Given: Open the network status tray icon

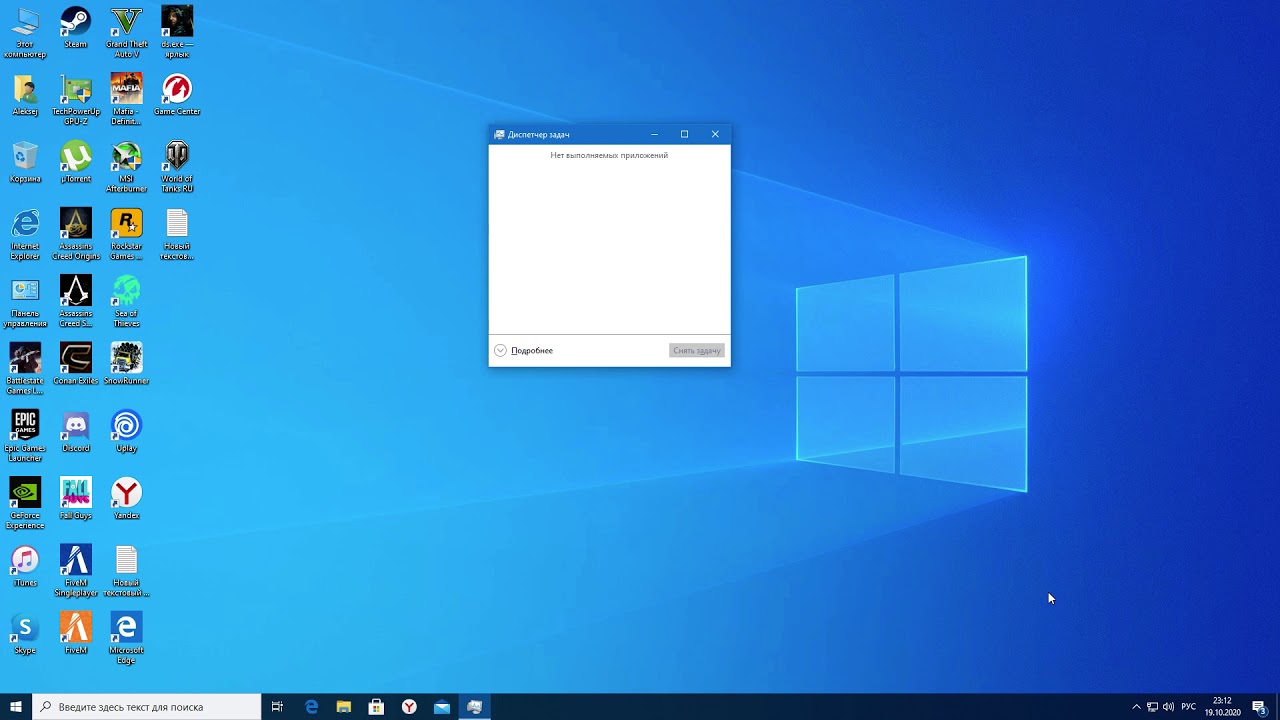Looking at the screenshot, I should tap(1152, 707).
